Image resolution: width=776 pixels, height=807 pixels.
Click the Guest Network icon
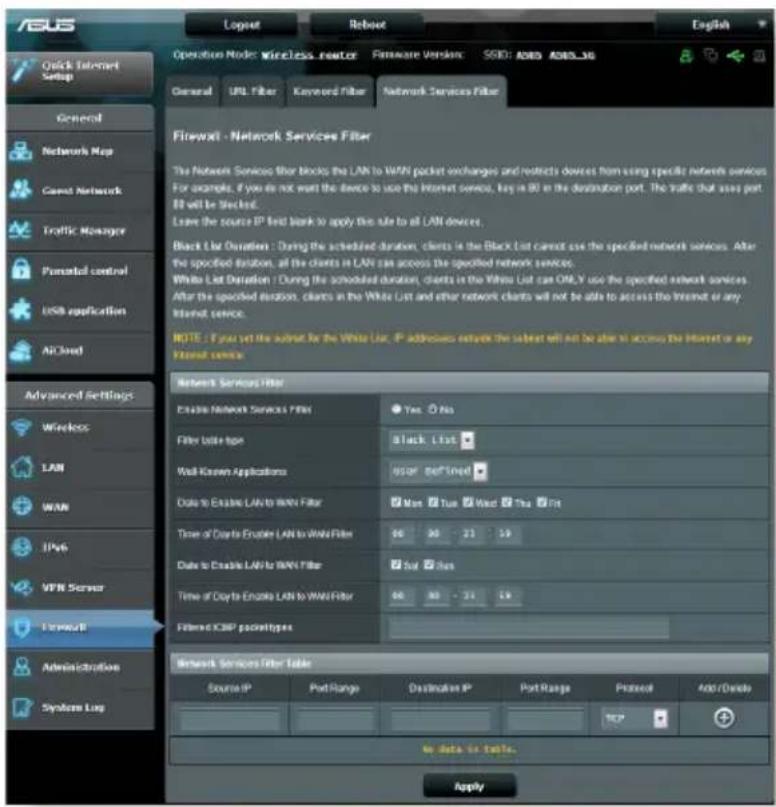(x=21, y=190)
